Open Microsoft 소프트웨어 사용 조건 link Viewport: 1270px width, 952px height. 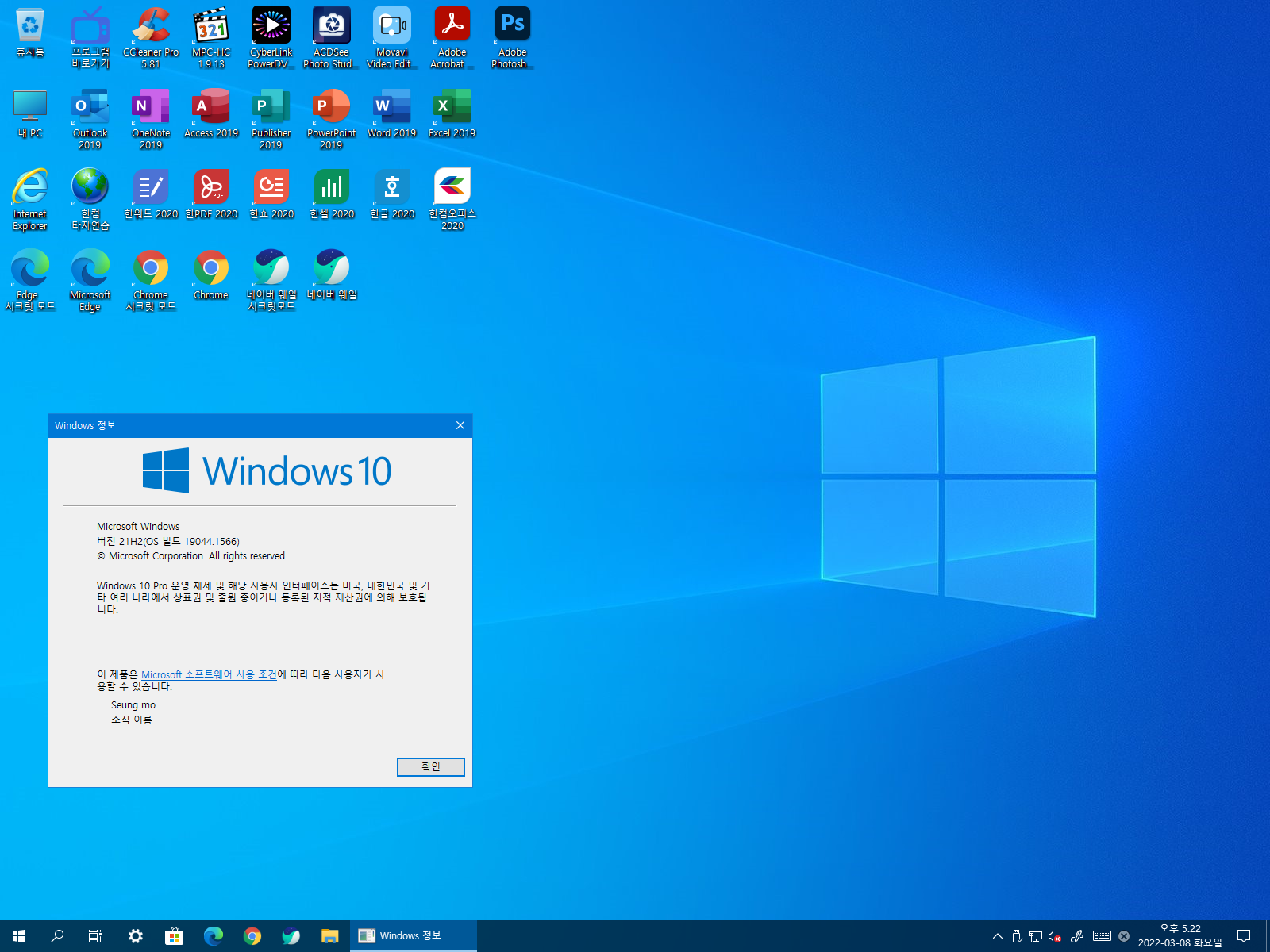tap(209, 674)
